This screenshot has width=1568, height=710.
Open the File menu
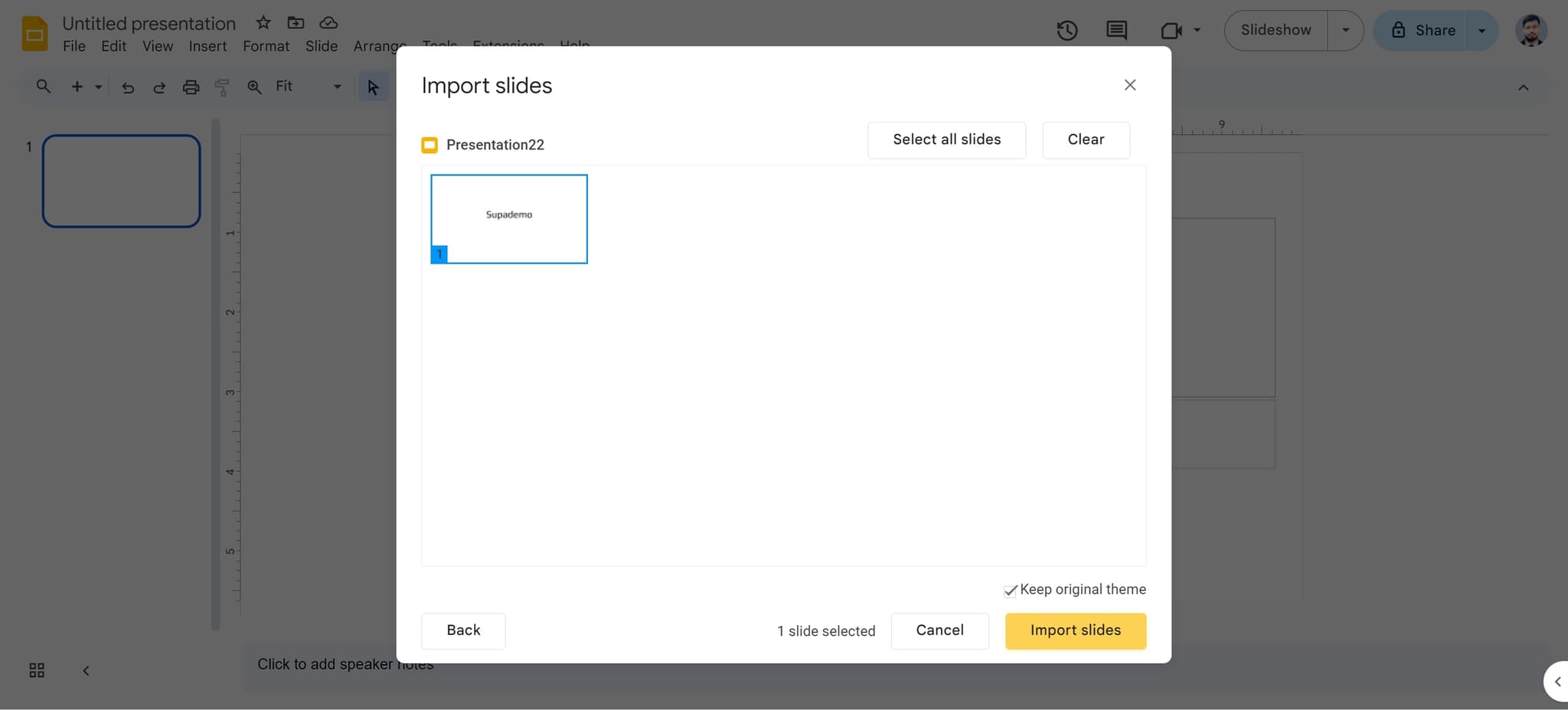73,46
